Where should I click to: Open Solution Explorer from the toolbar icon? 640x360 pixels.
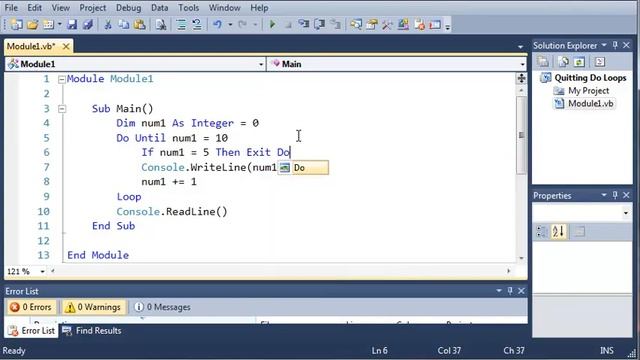(356, 25)
